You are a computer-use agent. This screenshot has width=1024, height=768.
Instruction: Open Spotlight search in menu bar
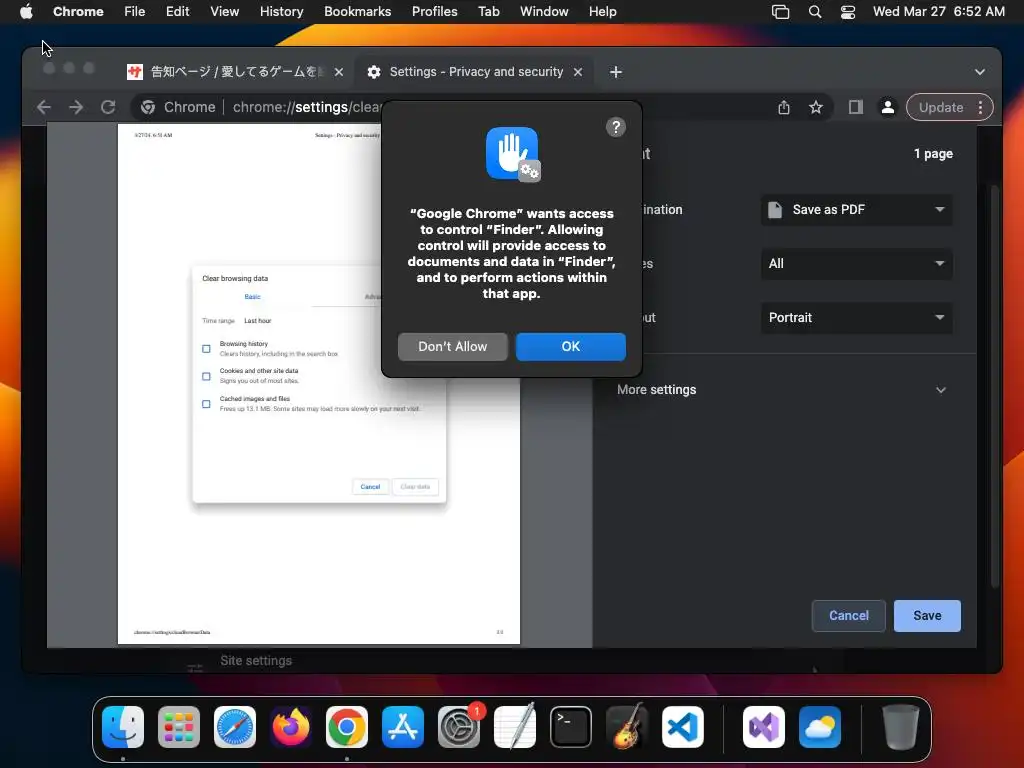pyautogui.click(x=814, y=11)
